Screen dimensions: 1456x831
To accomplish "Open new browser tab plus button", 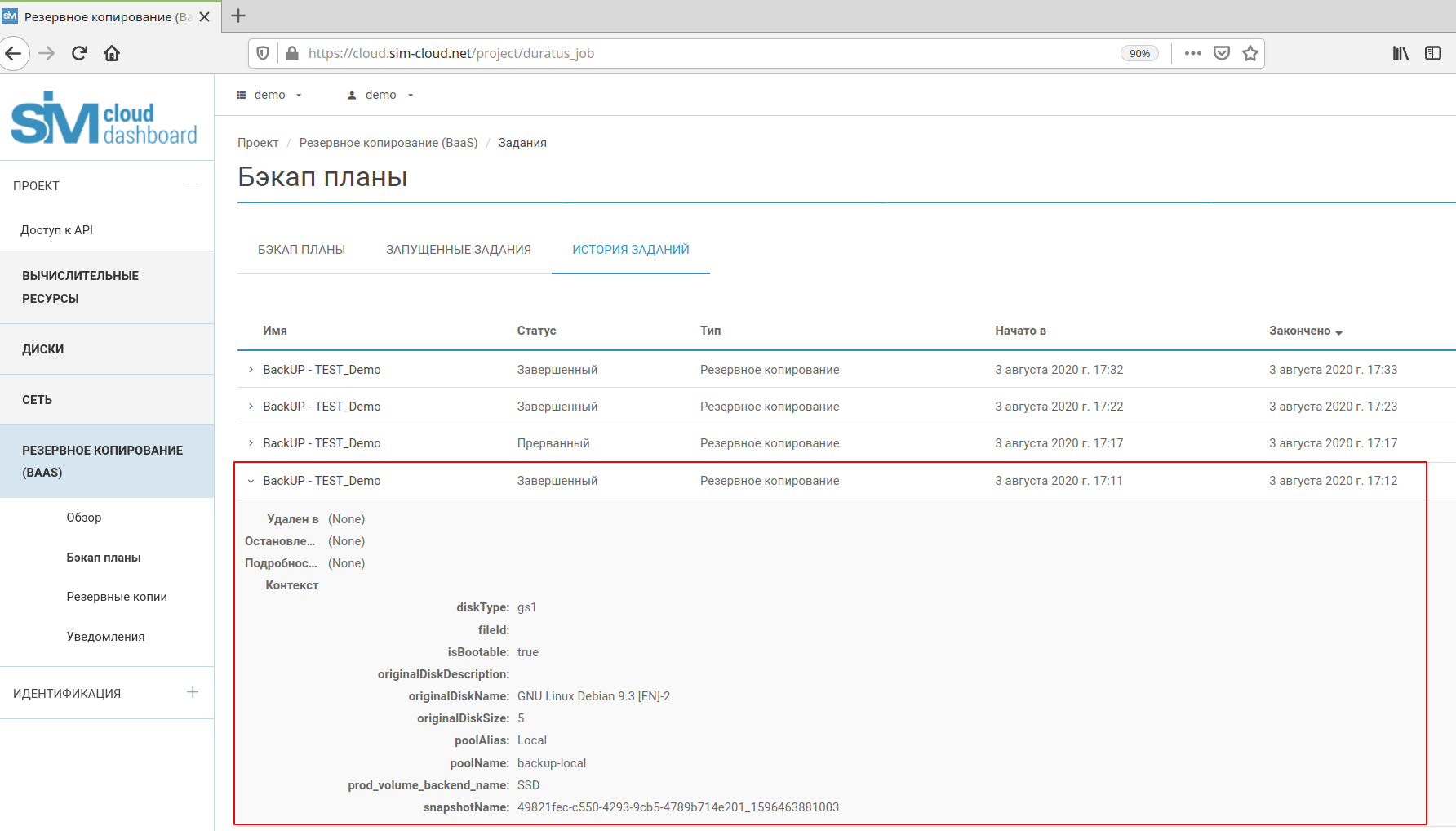I will pos(238,16).
